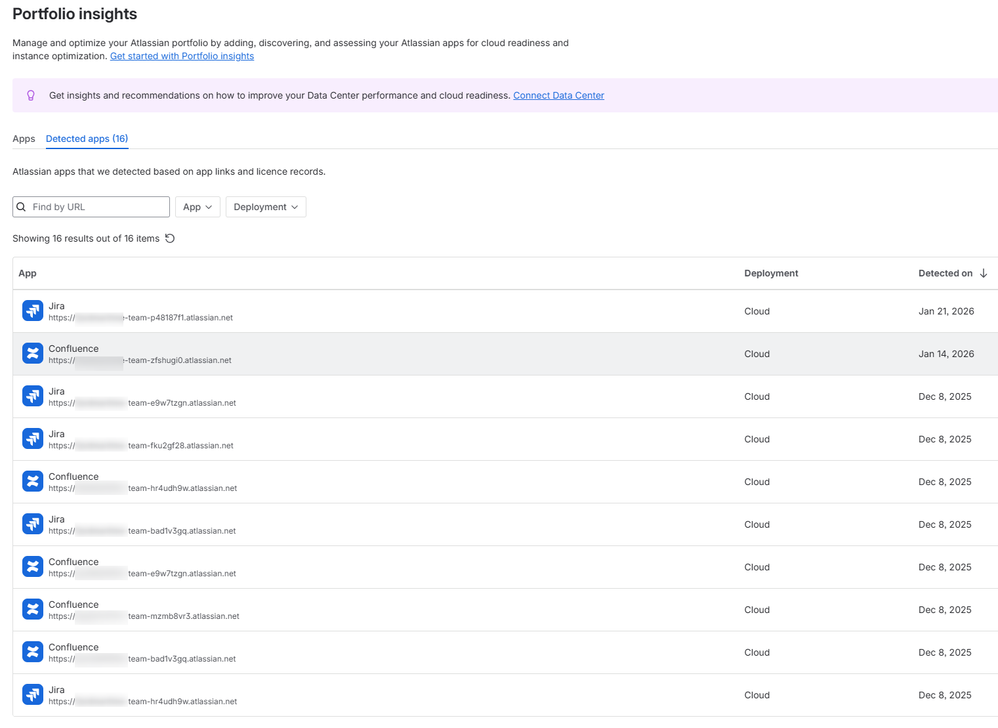This screenshot has height=728, width=998.
Task: Click the search magnifier icon
Action: pyautogui.click(x=21, y=207)
